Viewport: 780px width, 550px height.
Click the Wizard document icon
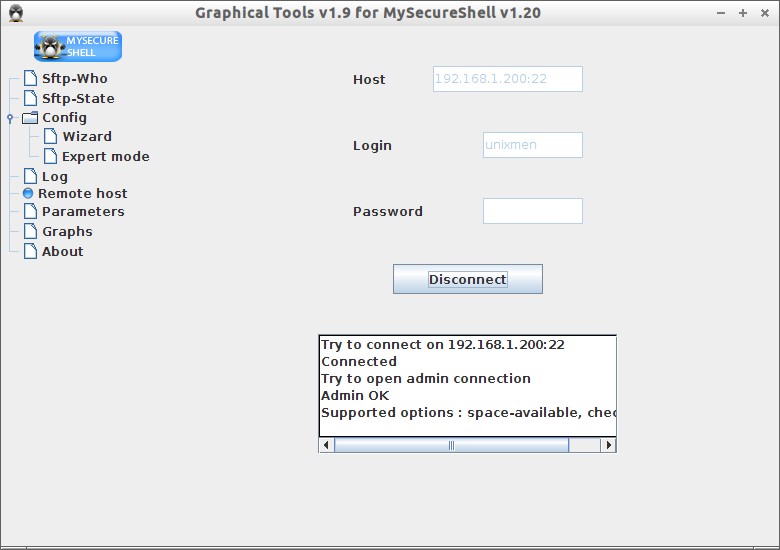coord(51,136)
